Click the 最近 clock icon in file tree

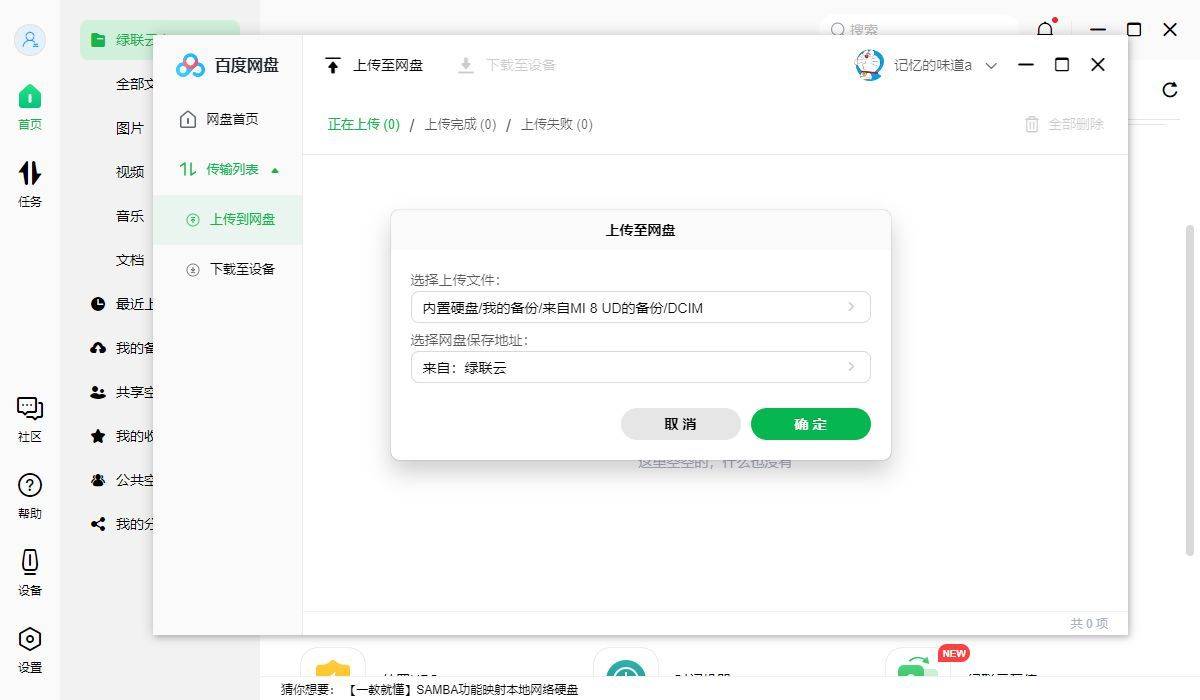point(98,304)
